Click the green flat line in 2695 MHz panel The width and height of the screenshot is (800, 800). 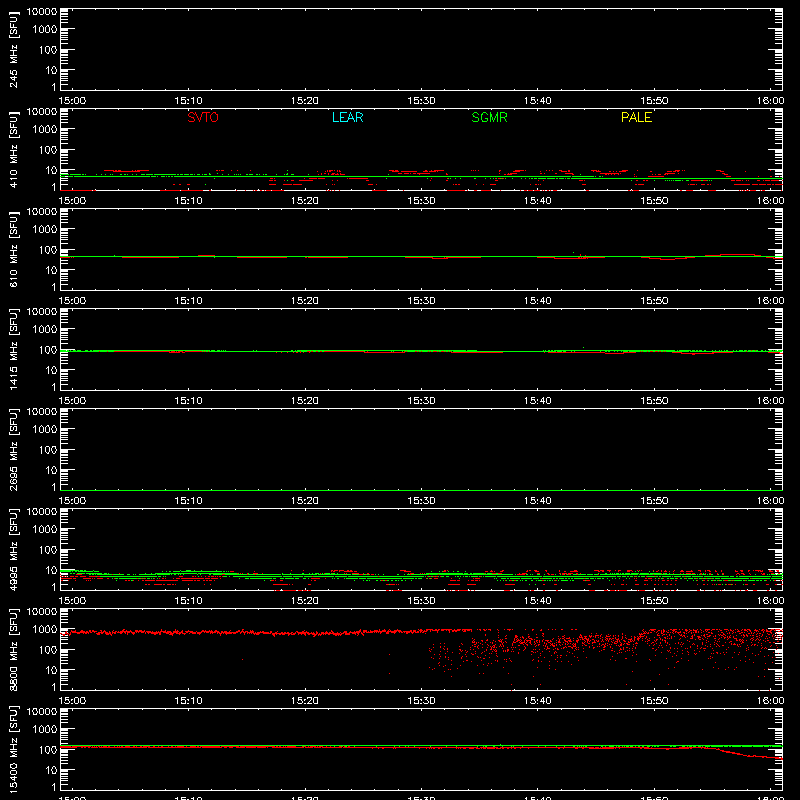coord(421,490)
